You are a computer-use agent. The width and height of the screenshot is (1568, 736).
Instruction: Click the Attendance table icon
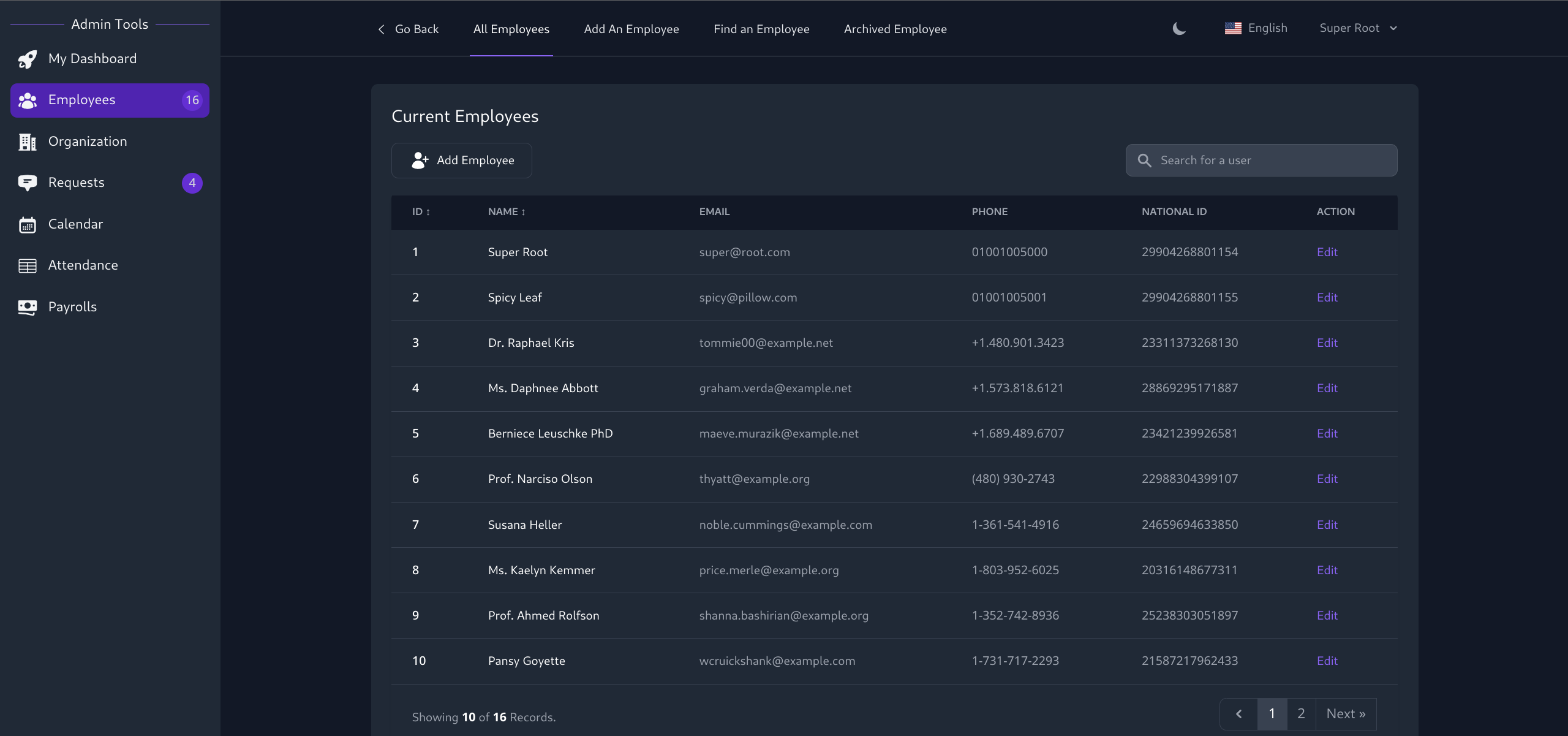point(28,265)
